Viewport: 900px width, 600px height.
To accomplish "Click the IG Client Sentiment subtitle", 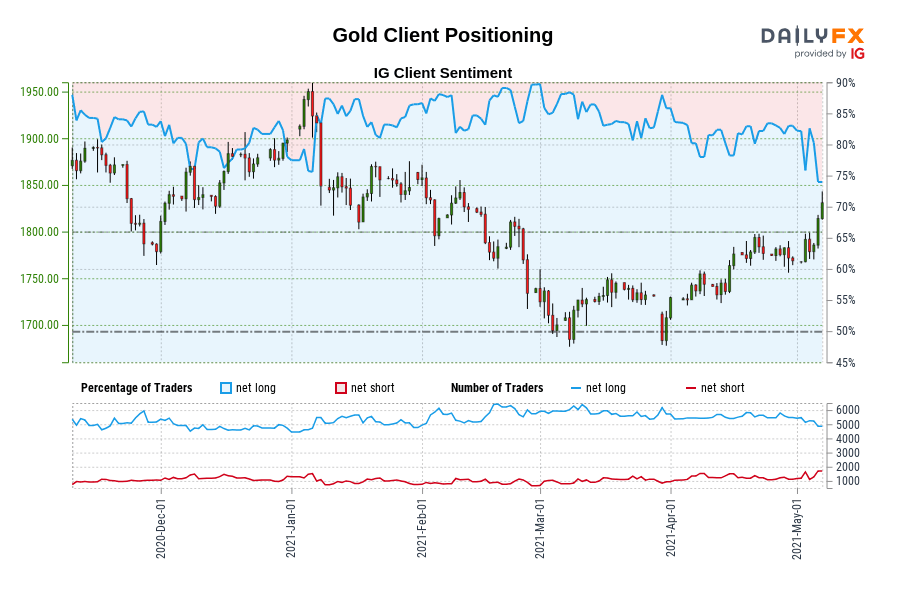I will 443,73.
